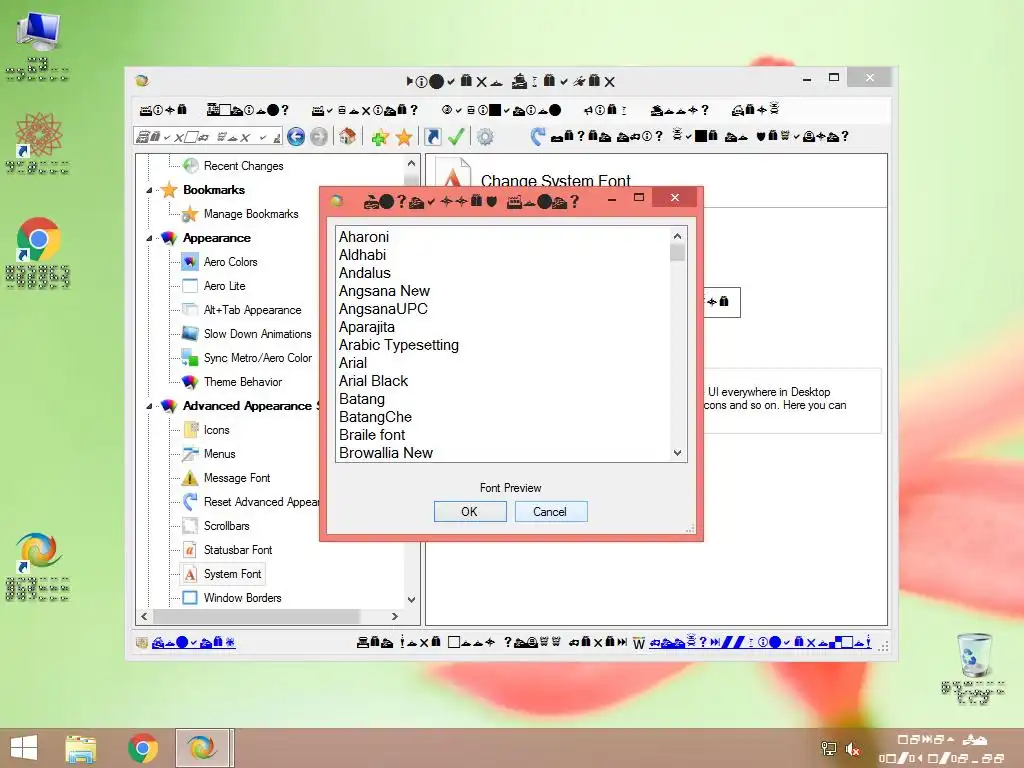Click the blue reset arrow toolbar icon
1024x768 pixels.
[x=537, y=136]
